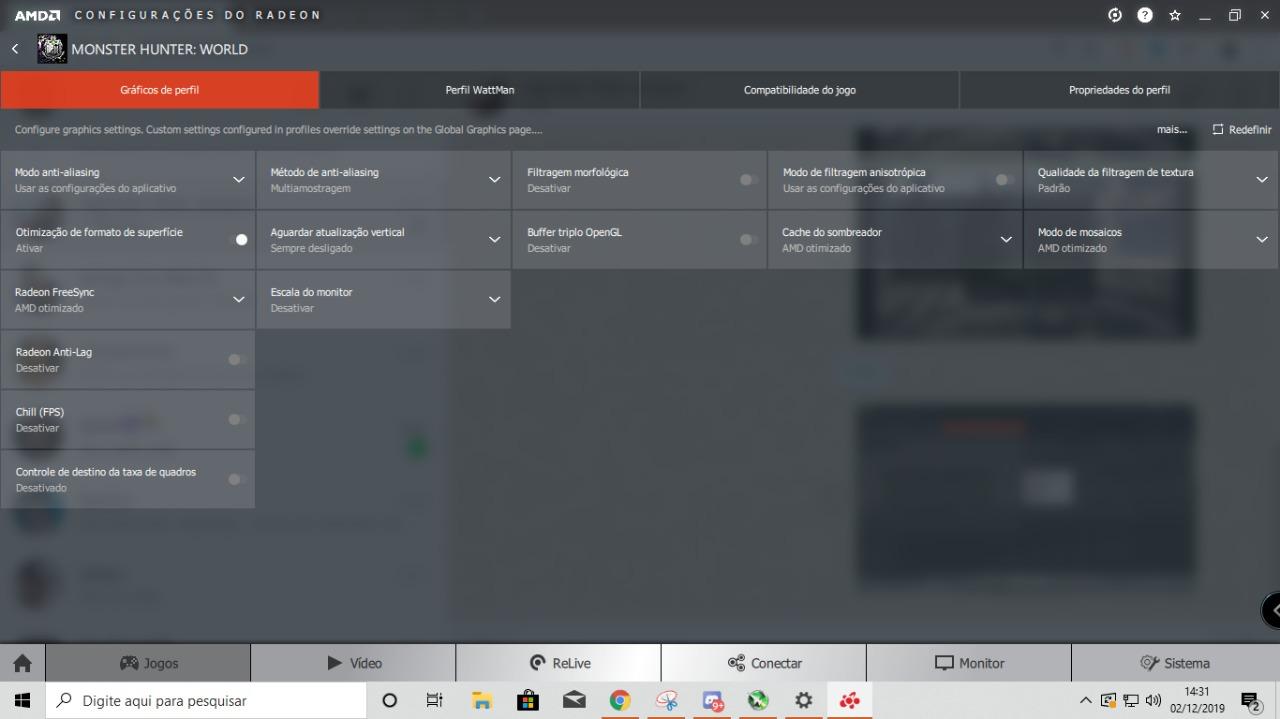The width and height of the screenshot is (1280, 719).
Task: Click the Home icon in the bottom bar
Action: (22, 664)
